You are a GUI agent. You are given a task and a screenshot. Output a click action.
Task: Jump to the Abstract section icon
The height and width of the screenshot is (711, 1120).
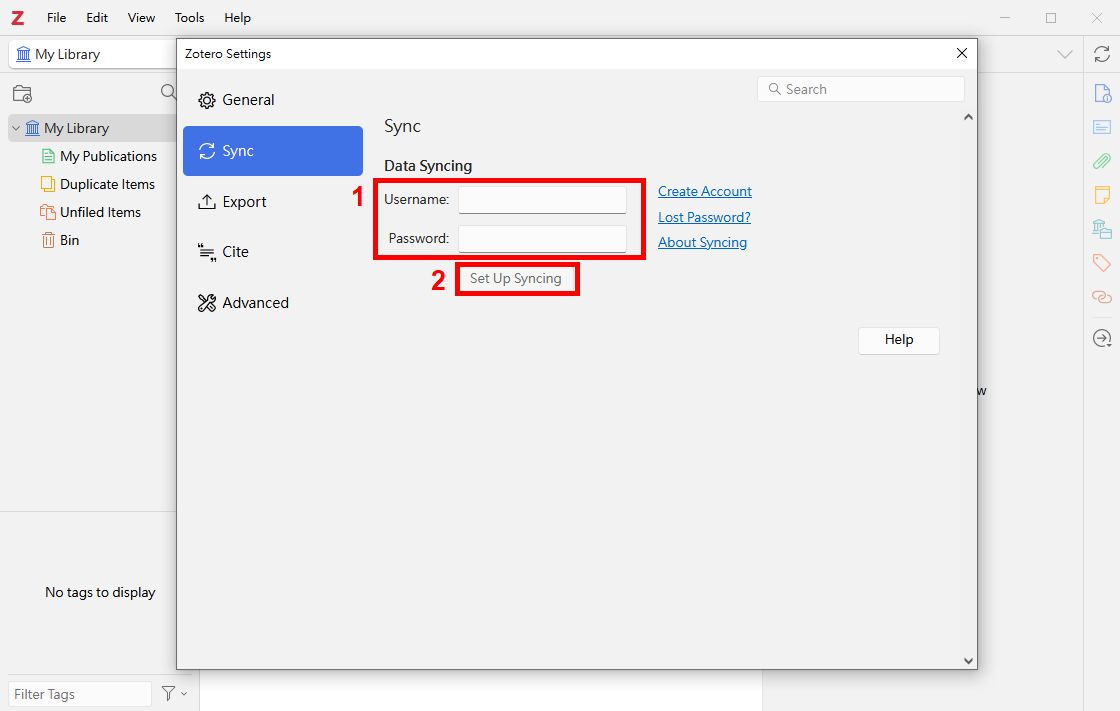point(1101,127)
